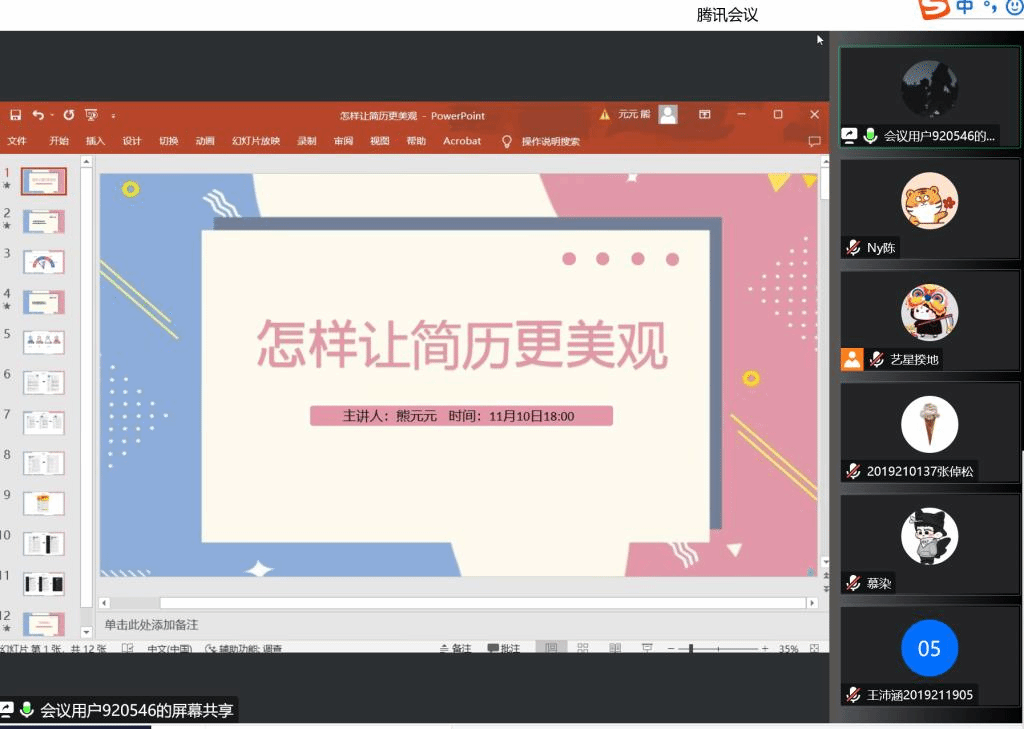Click the fit slide to window icon
Viewport: 1024px width, 729px height.
(816, 649)
